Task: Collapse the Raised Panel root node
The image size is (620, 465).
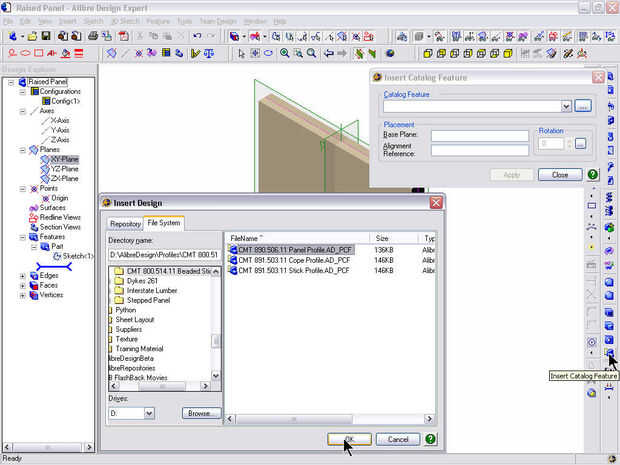Action: click(11, 82)
